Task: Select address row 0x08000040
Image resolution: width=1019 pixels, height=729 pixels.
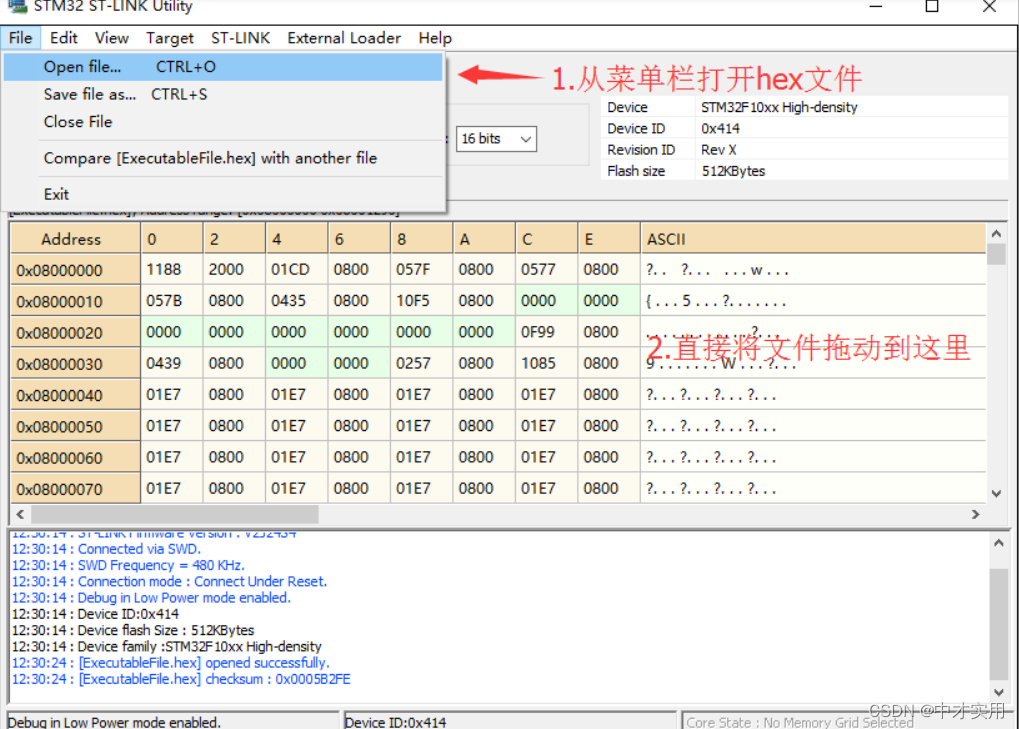Action: coord(75,395)
